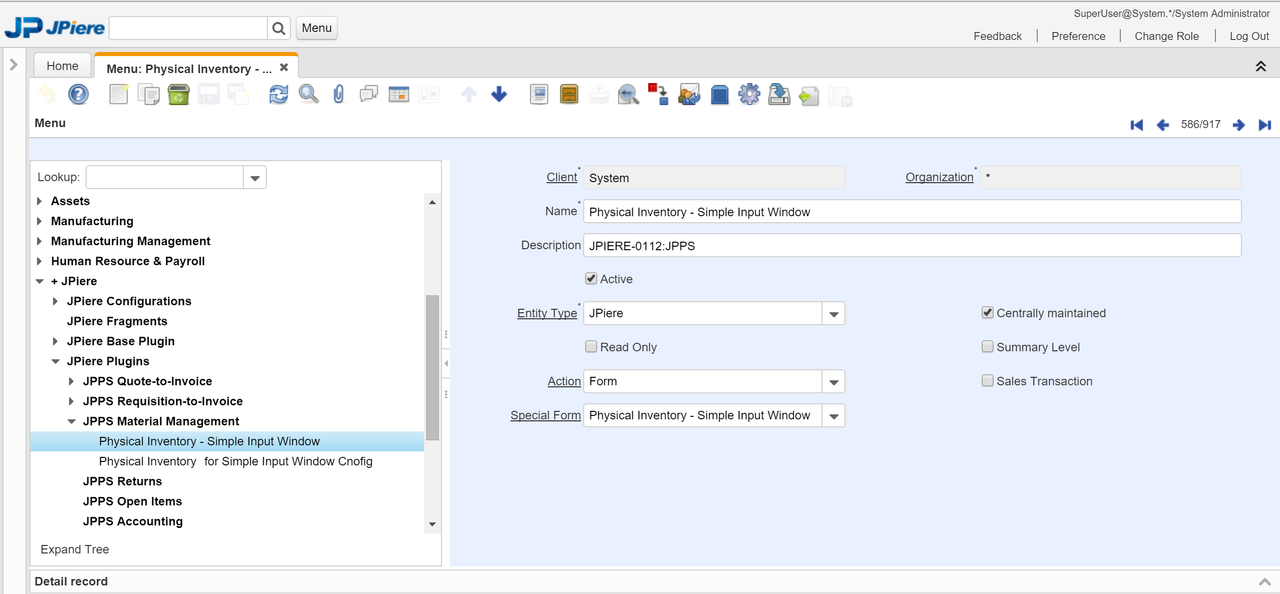Image resolution: width=1280 pixels, height=594 pixels.
Task: Uncheck the Centrally maintained checkbox
Action: click(x=988, y=313)
